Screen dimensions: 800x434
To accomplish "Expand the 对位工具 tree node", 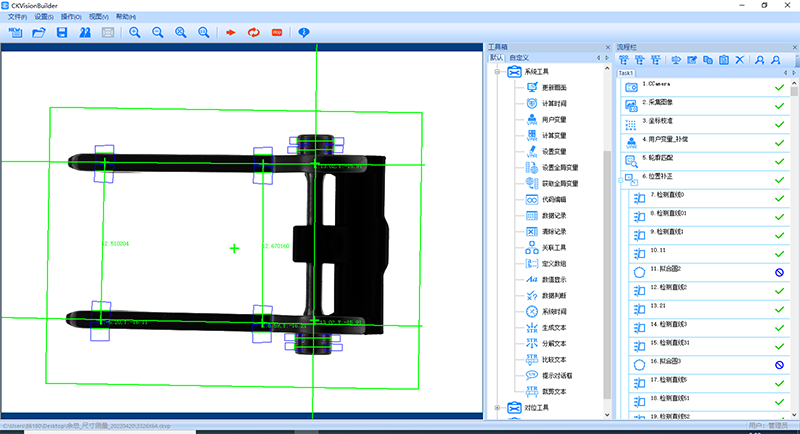I will [498, 407].
